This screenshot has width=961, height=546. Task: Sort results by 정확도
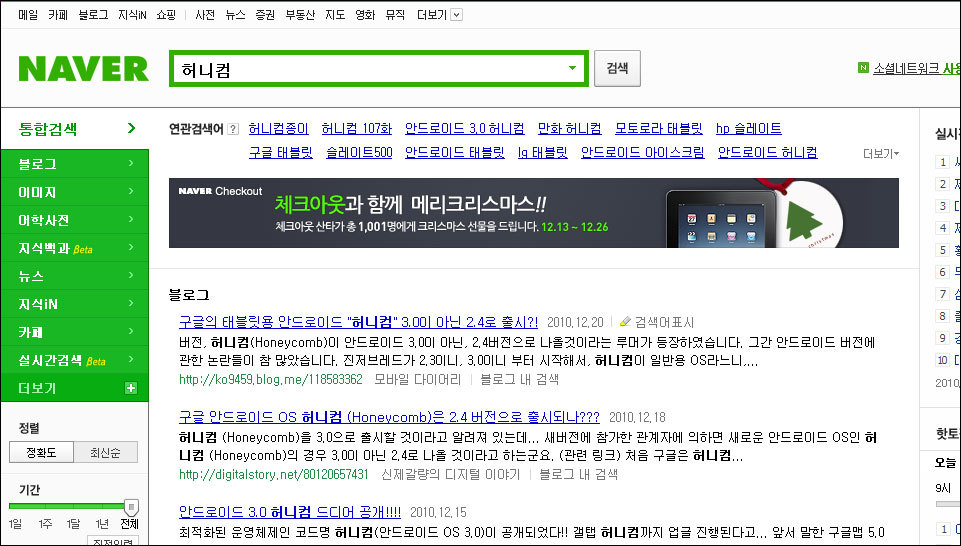point(41,453)
